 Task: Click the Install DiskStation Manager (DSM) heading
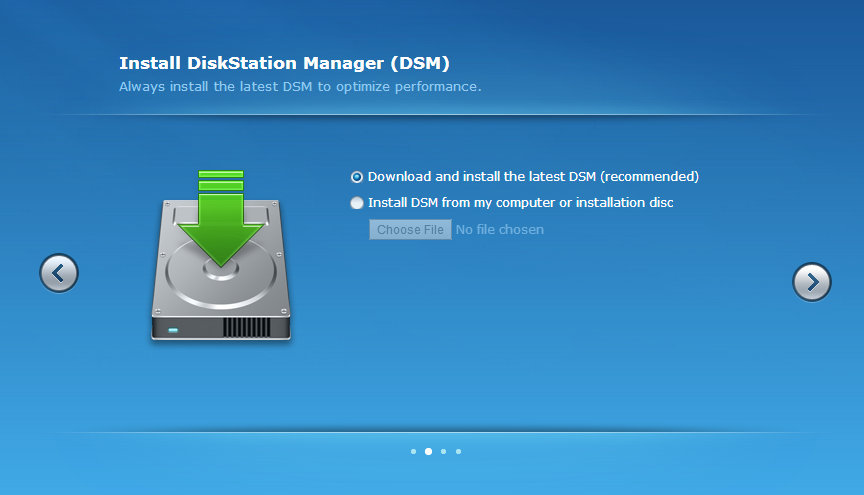click(284, 63)
